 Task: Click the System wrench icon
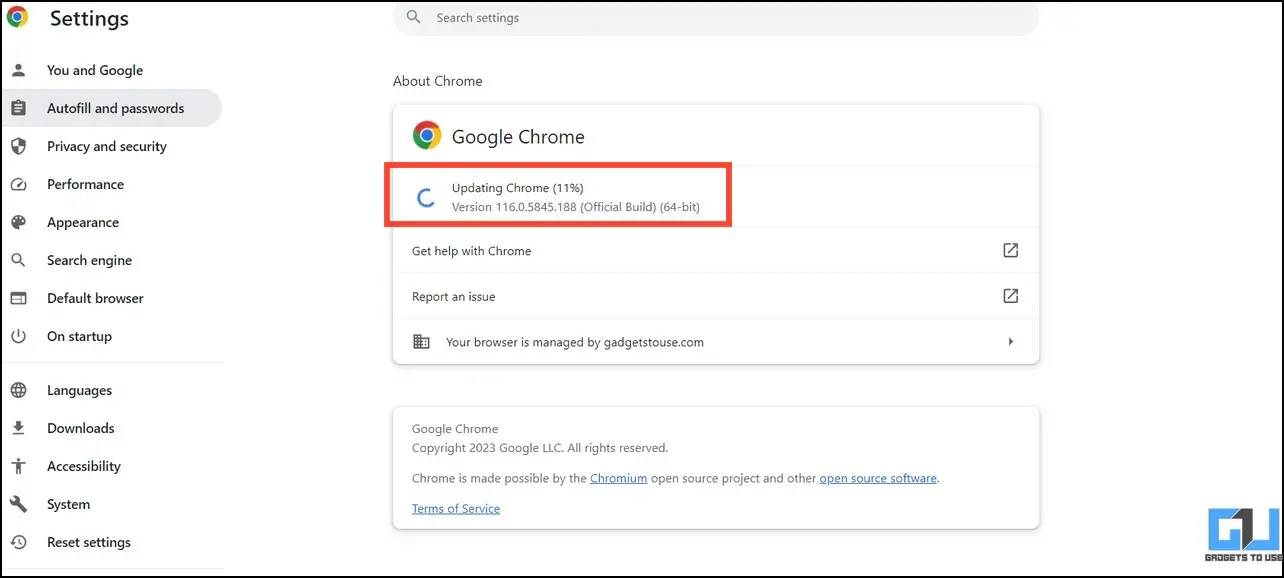click(x=18, y=504)
